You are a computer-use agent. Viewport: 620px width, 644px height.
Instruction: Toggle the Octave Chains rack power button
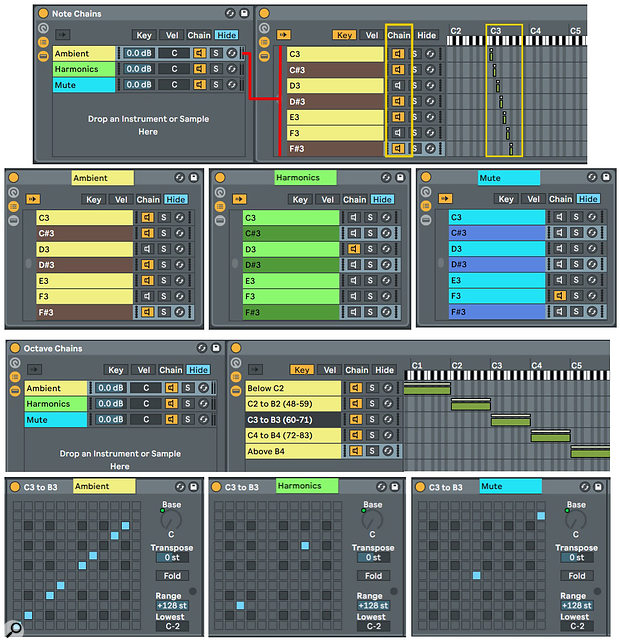[x=15, y=348]
